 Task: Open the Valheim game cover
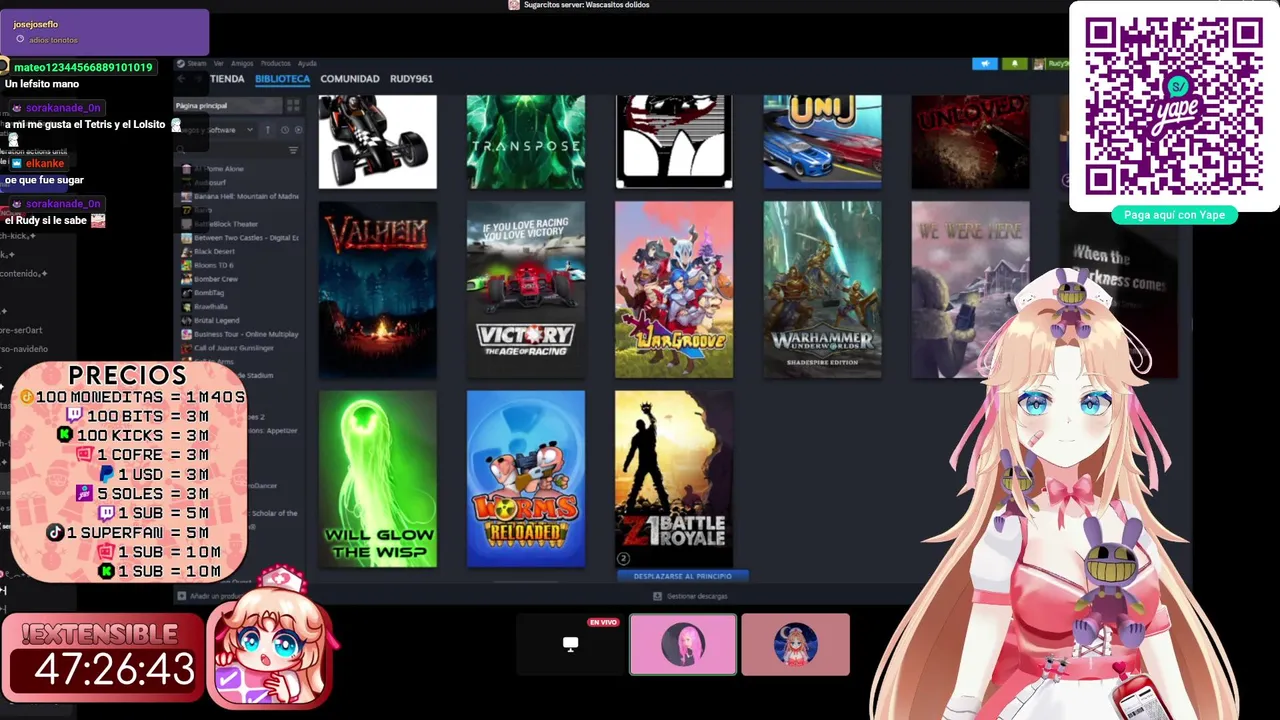coord(378,290)
